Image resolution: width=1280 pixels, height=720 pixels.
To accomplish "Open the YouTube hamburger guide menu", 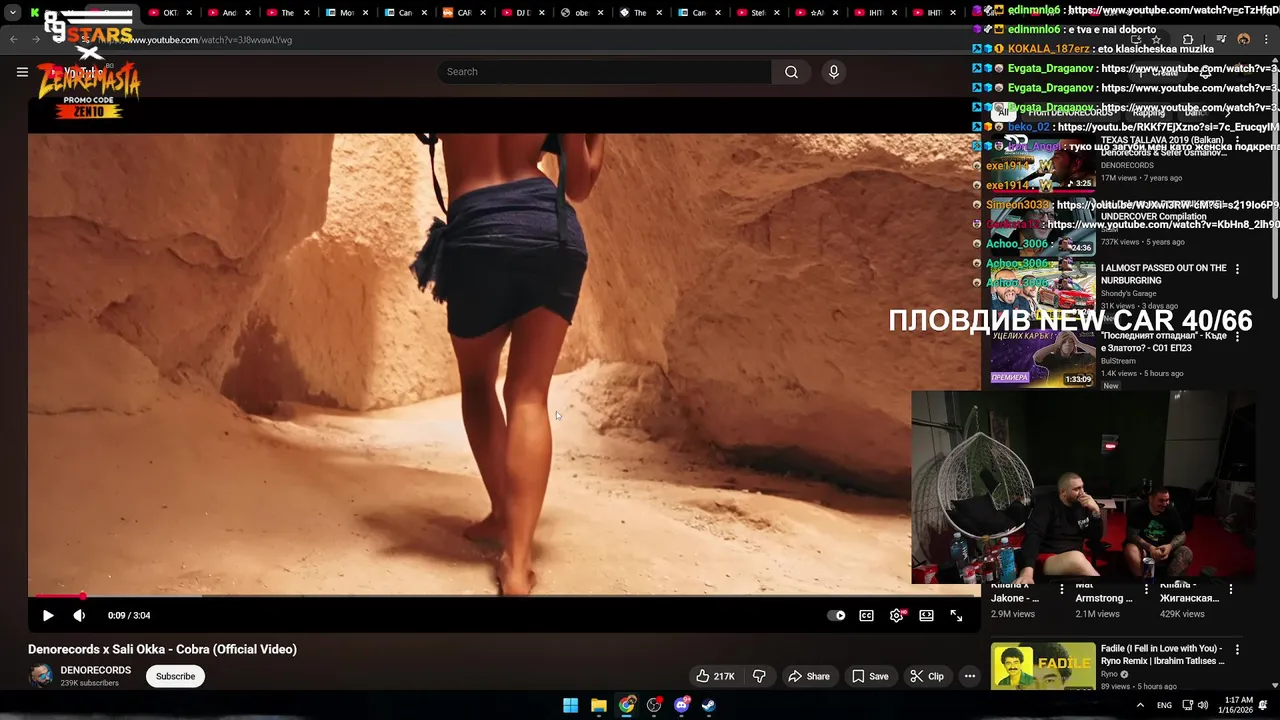I will tap(22, 72).
